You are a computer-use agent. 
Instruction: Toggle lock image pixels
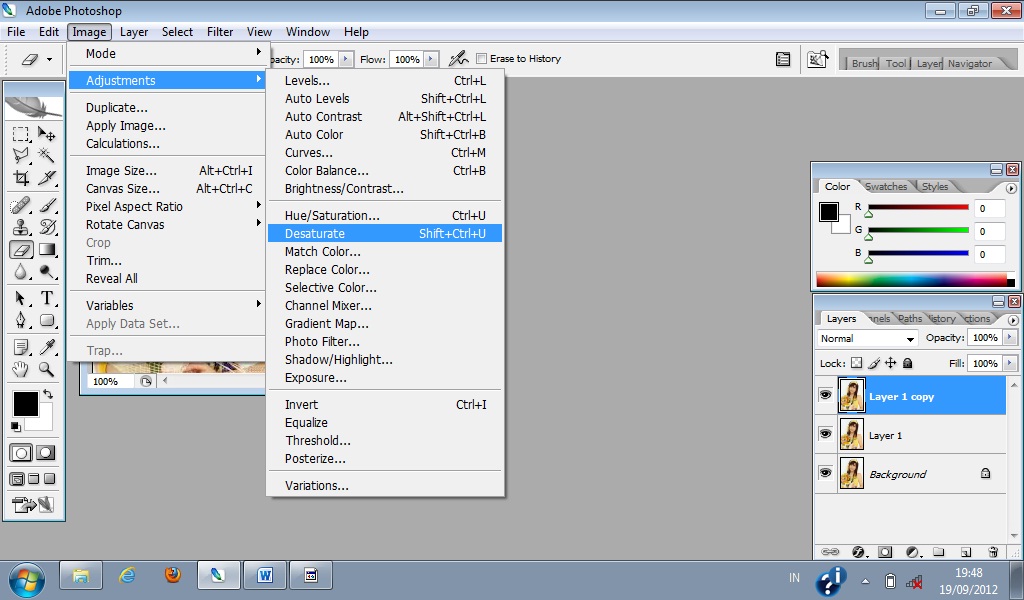tap(874, 364)
